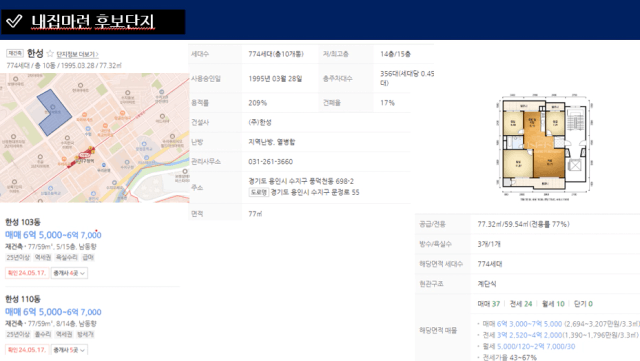This screenshot has width=640, height=361.
Task: Click the 매매 price of the 110동 listing
Action: point(53,312)
